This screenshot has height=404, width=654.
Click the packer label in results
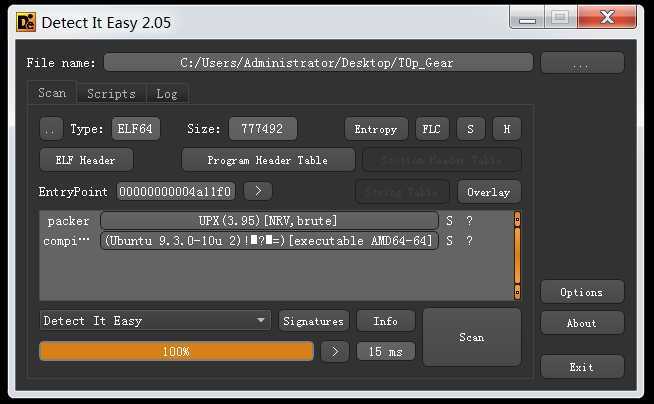pos(68,221)
